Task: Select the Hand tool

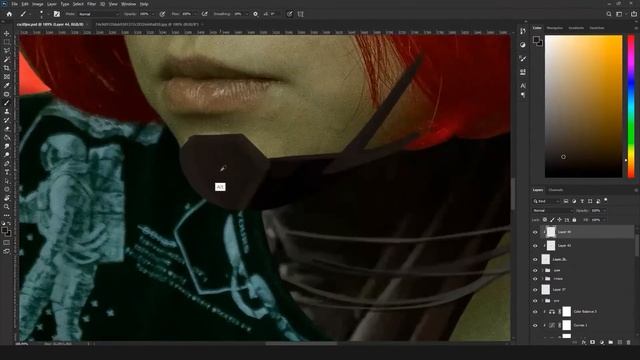Action: (7, 198)
